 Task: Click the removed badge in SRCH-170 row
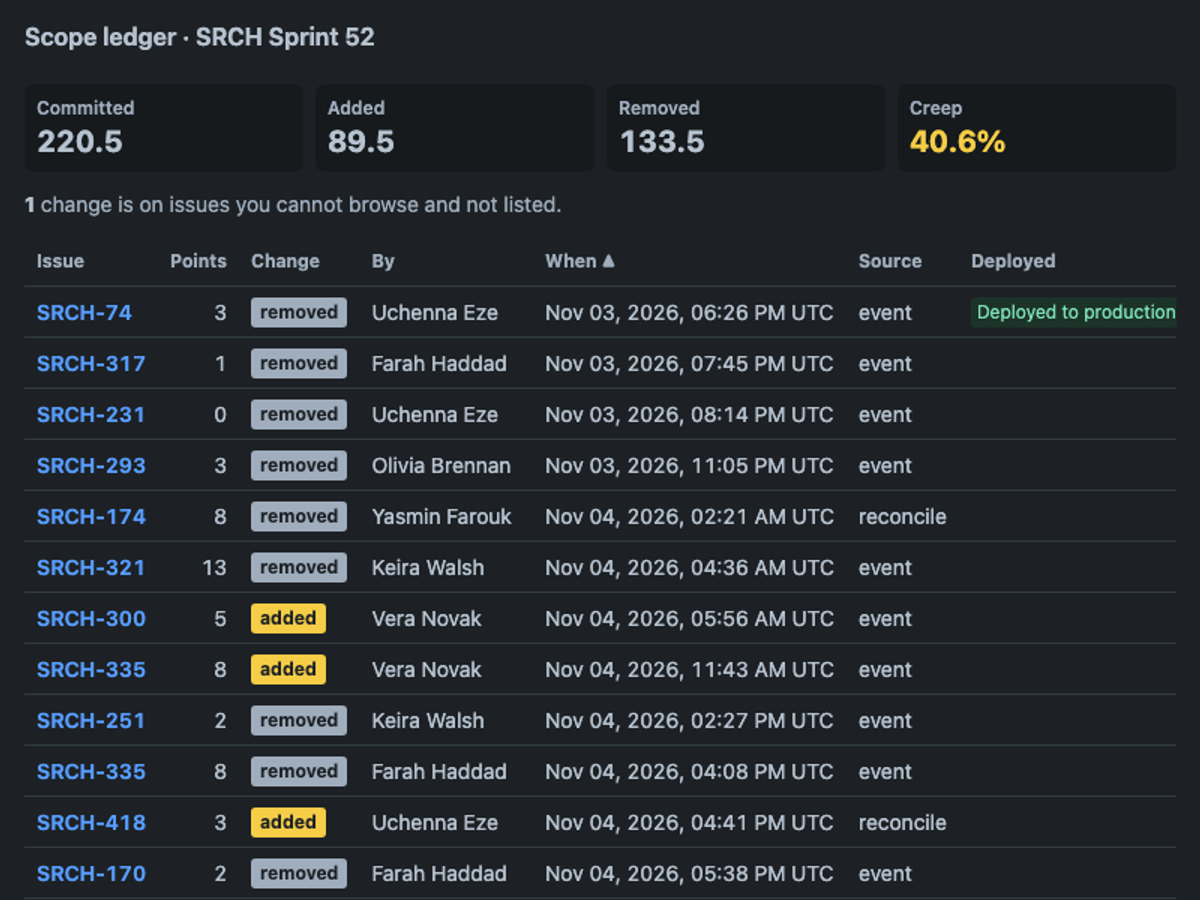click(x=299, y=873)
